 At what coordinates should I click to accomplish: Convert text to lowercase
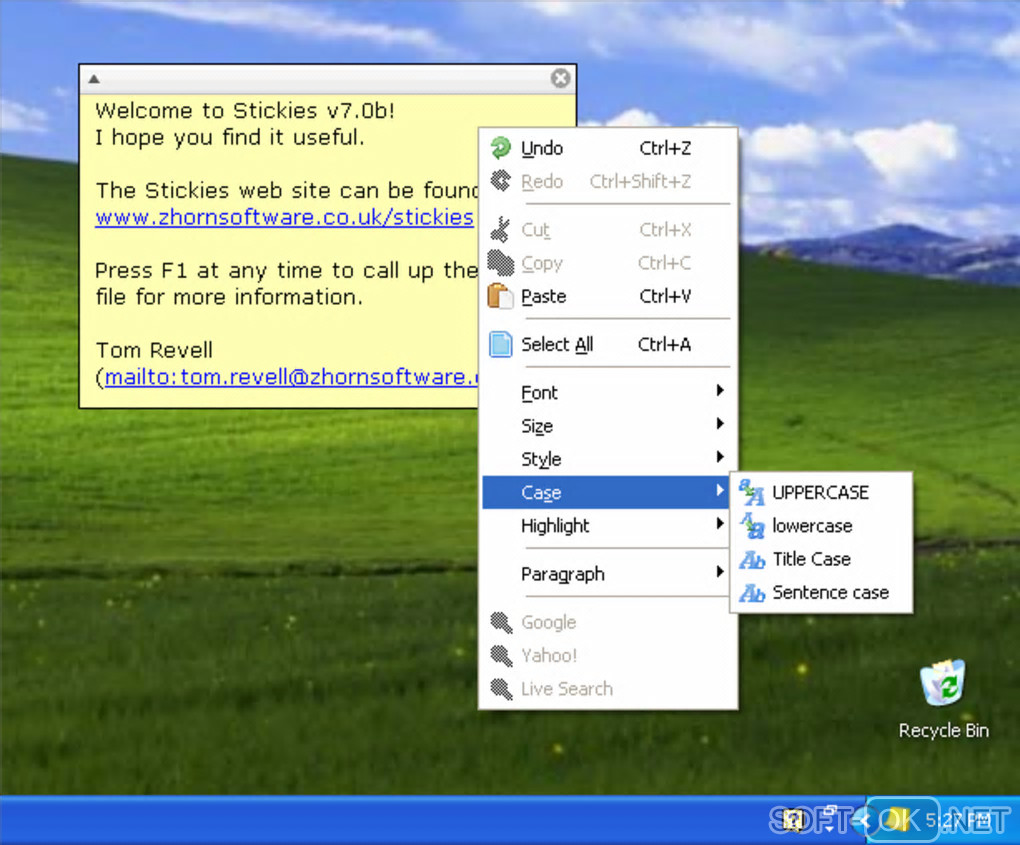(x=821, y=526)
